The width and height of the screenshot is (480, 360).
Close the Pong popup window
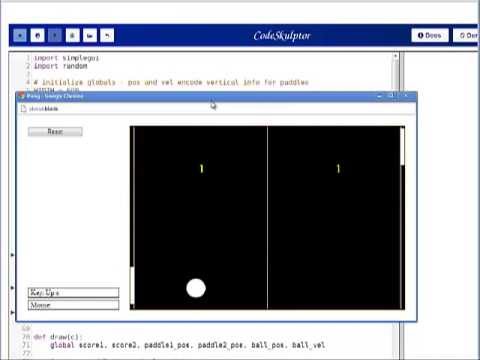pyautogui.click(x=406, y=96)
